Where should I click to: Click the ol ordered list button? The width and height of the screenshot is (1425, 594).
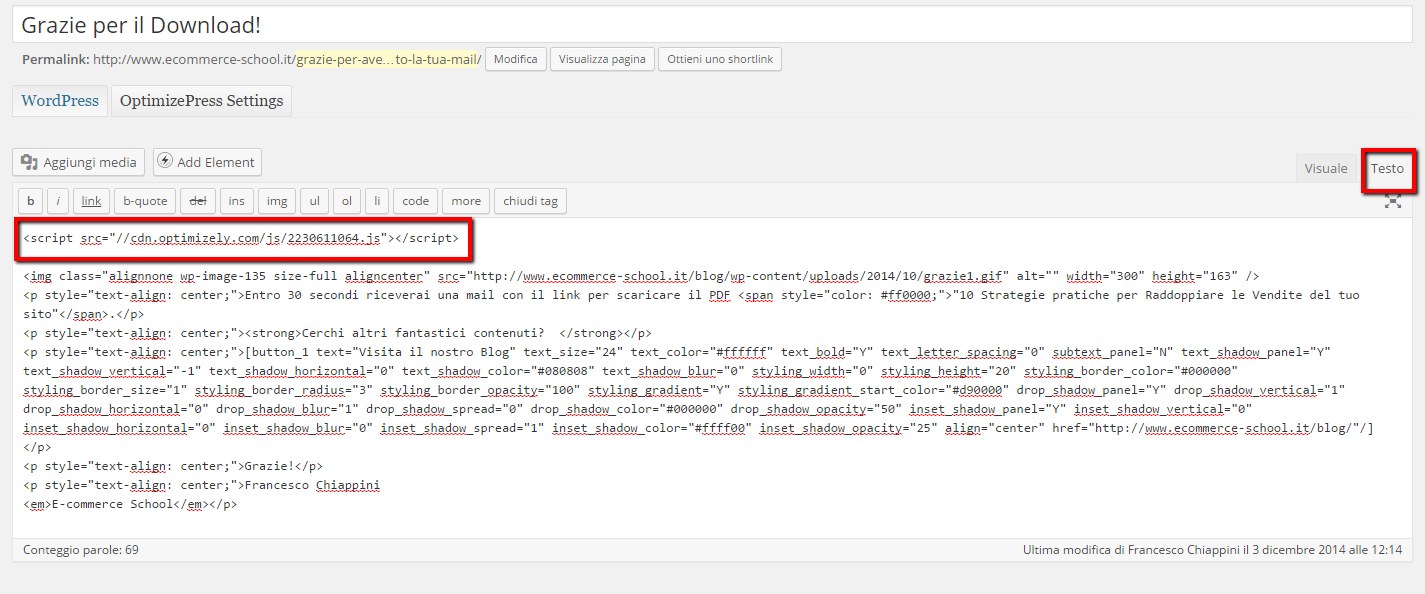point(347,201)
